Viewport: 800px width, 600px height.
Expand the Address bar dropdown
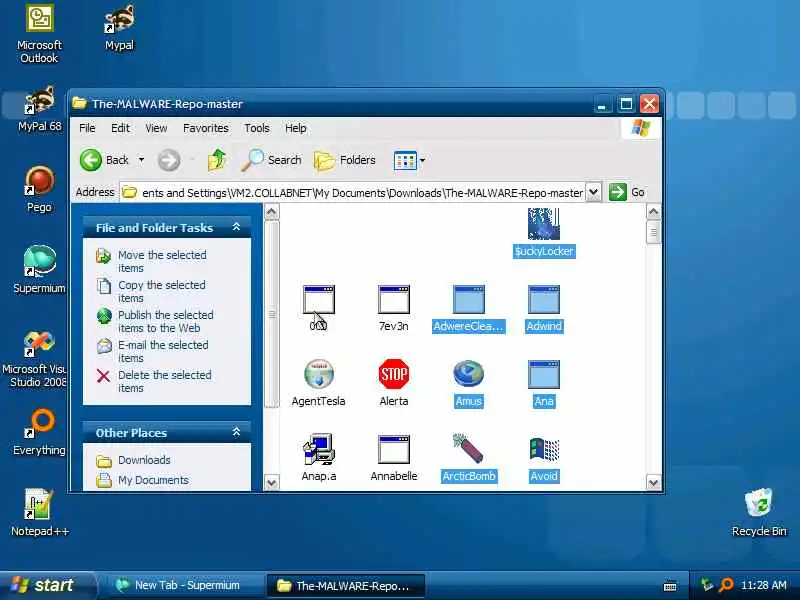point(593,192)
